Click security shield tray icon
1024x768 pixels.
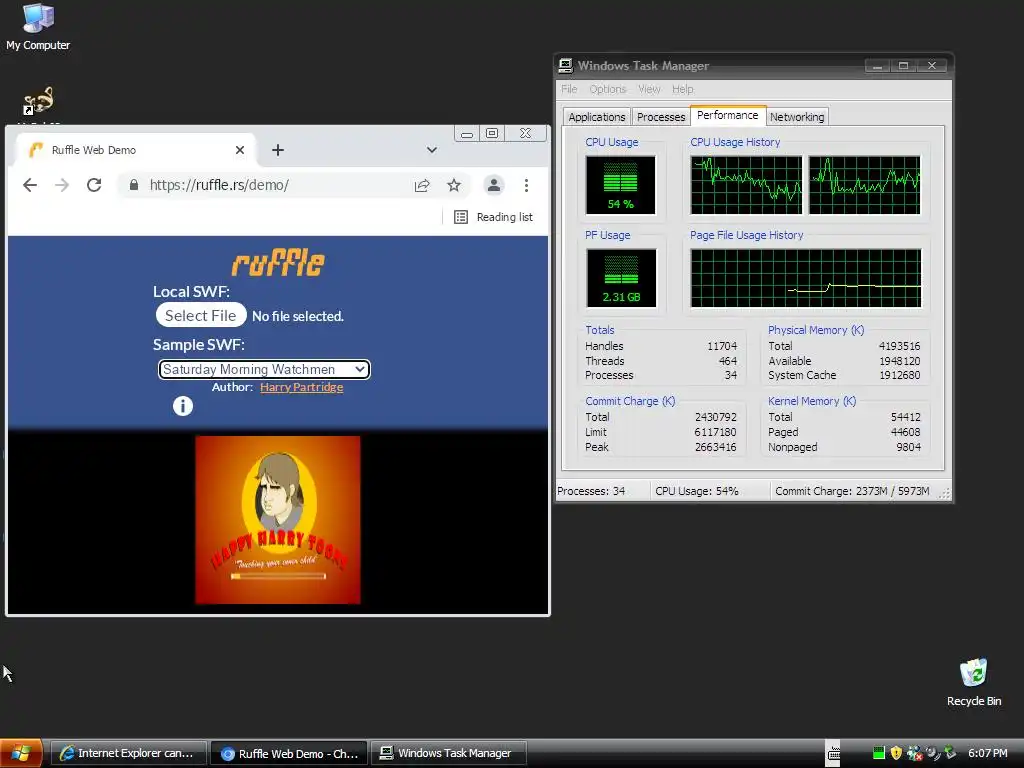[896, 753]
